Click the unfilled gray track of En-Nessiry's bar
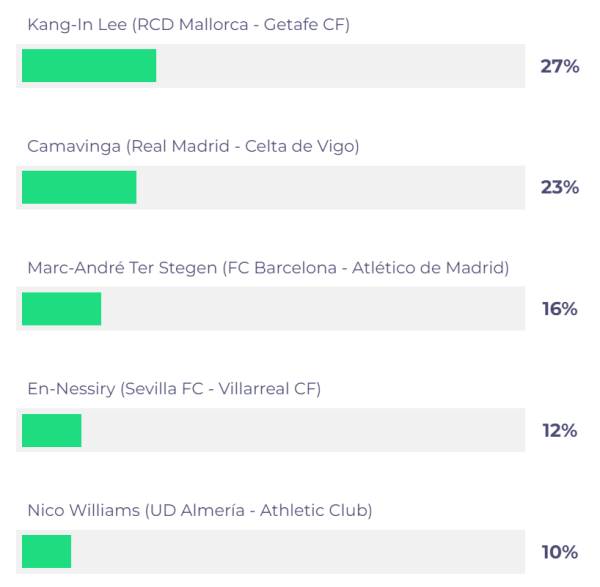600x587 pixels. tap(303, 430)
